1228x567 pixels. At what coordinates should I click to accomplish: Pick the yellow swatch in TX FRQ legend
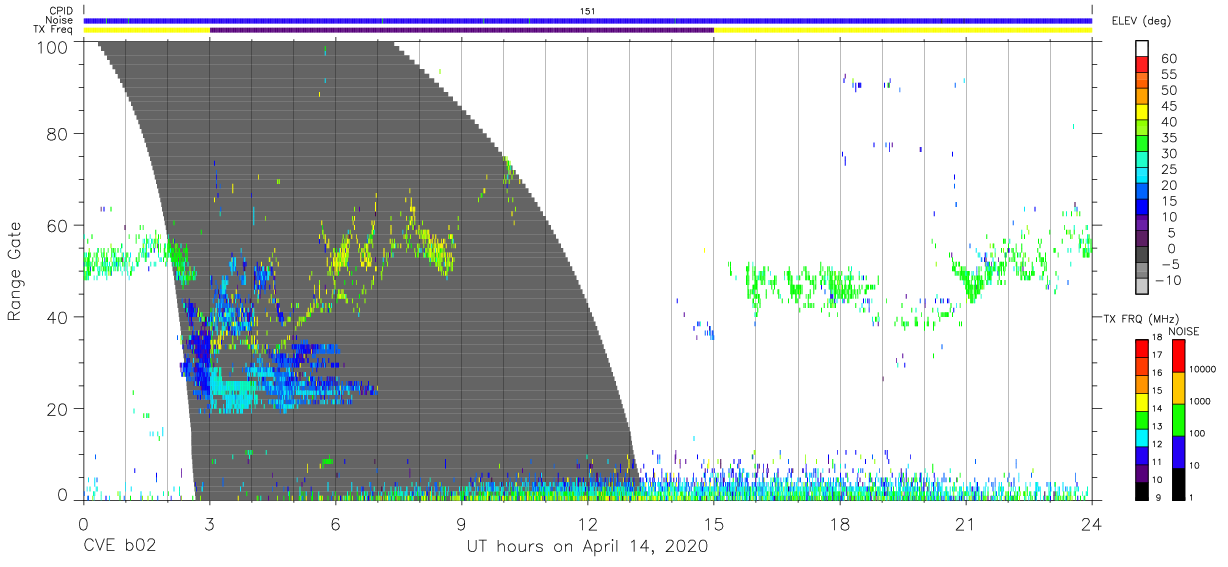click(x=1142, y=401)
